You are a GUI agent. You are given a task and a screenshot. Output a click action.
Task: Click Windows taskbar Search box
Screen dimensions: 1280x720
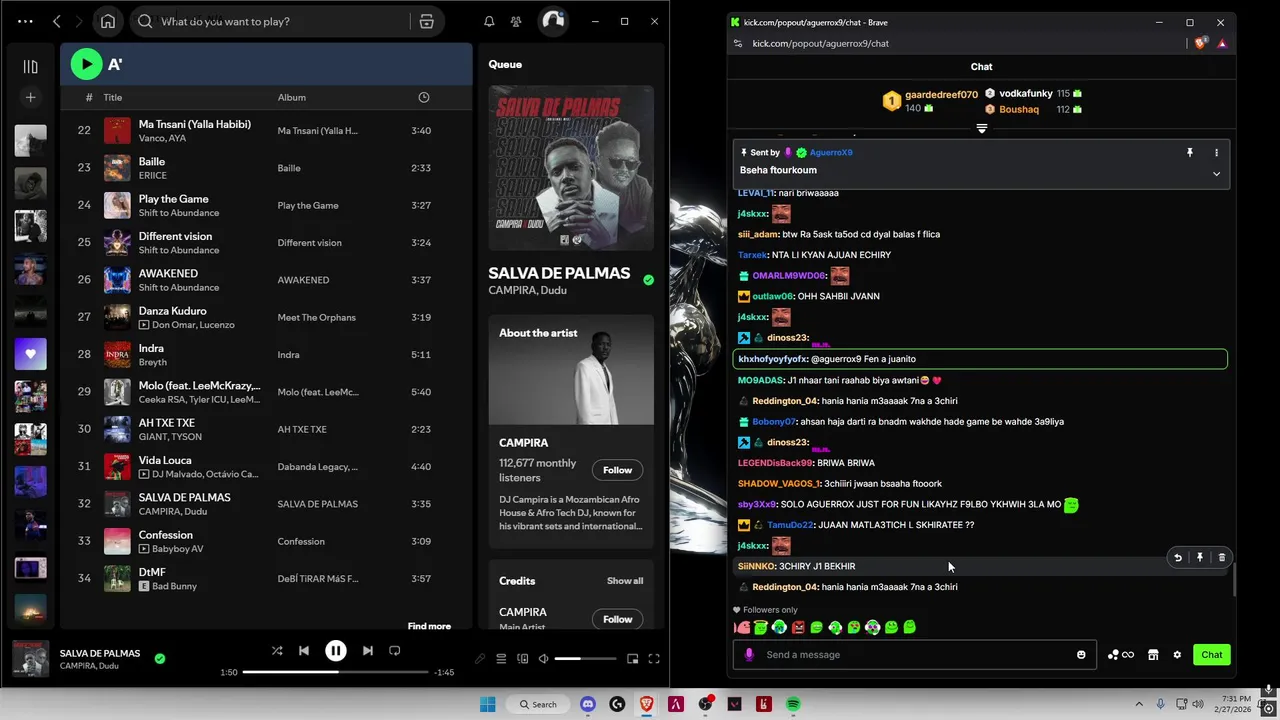[x=538, y=704]
